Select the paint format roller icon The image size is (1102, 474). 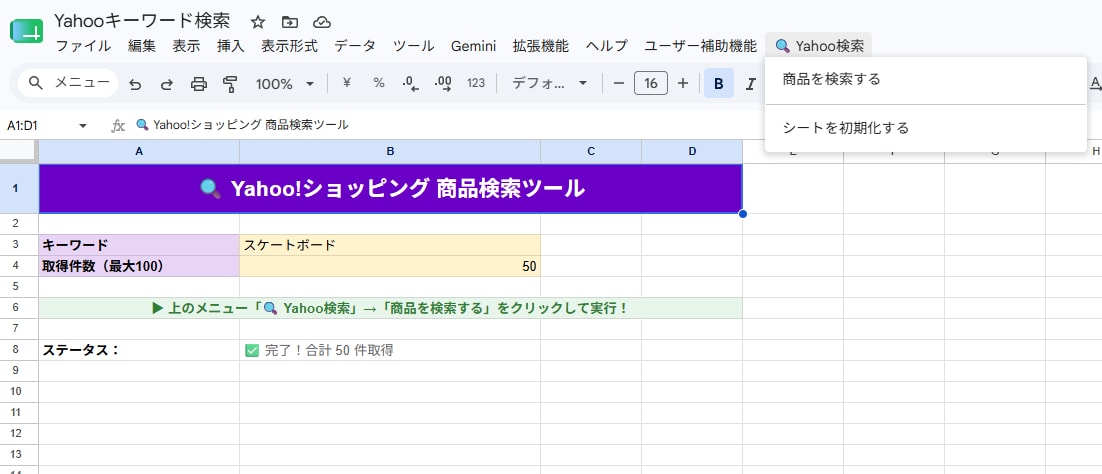230,84
